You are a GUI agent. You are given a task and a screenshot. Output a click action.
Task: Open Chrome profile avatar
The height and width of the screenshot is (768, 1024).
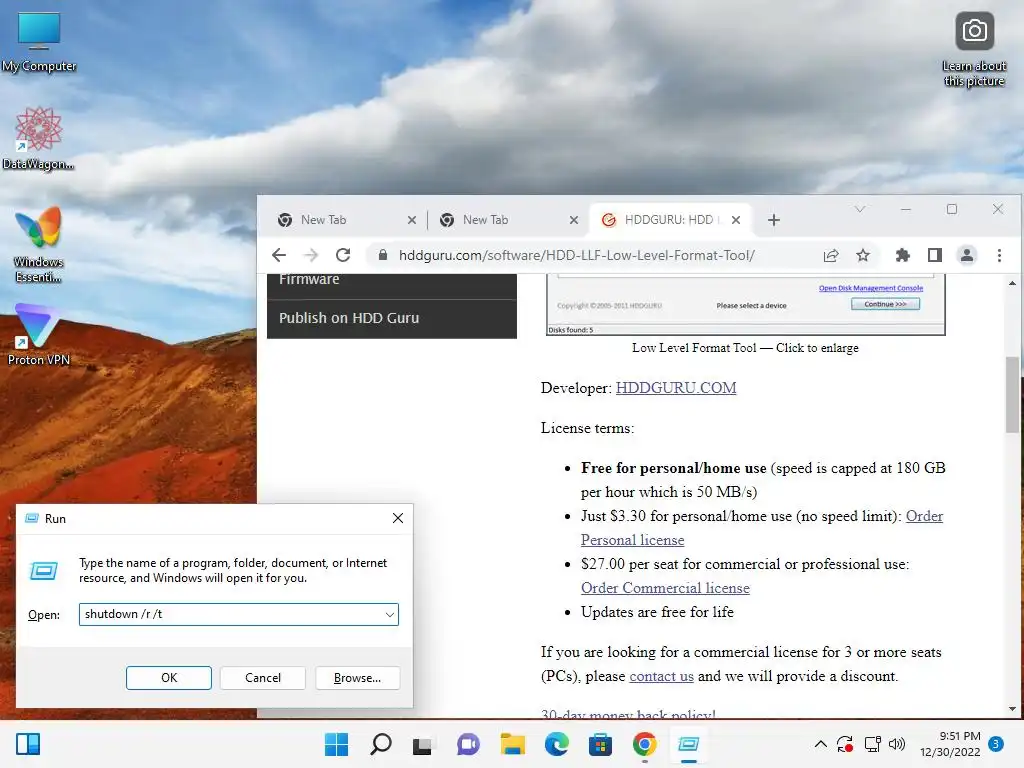pos(967,255)
